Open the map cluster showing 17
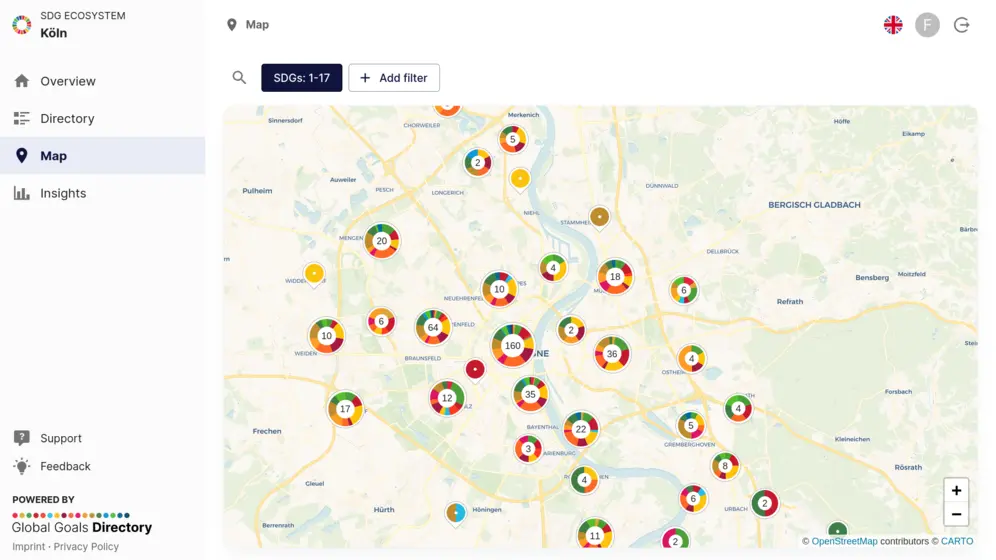 click(x=345, y=409)
